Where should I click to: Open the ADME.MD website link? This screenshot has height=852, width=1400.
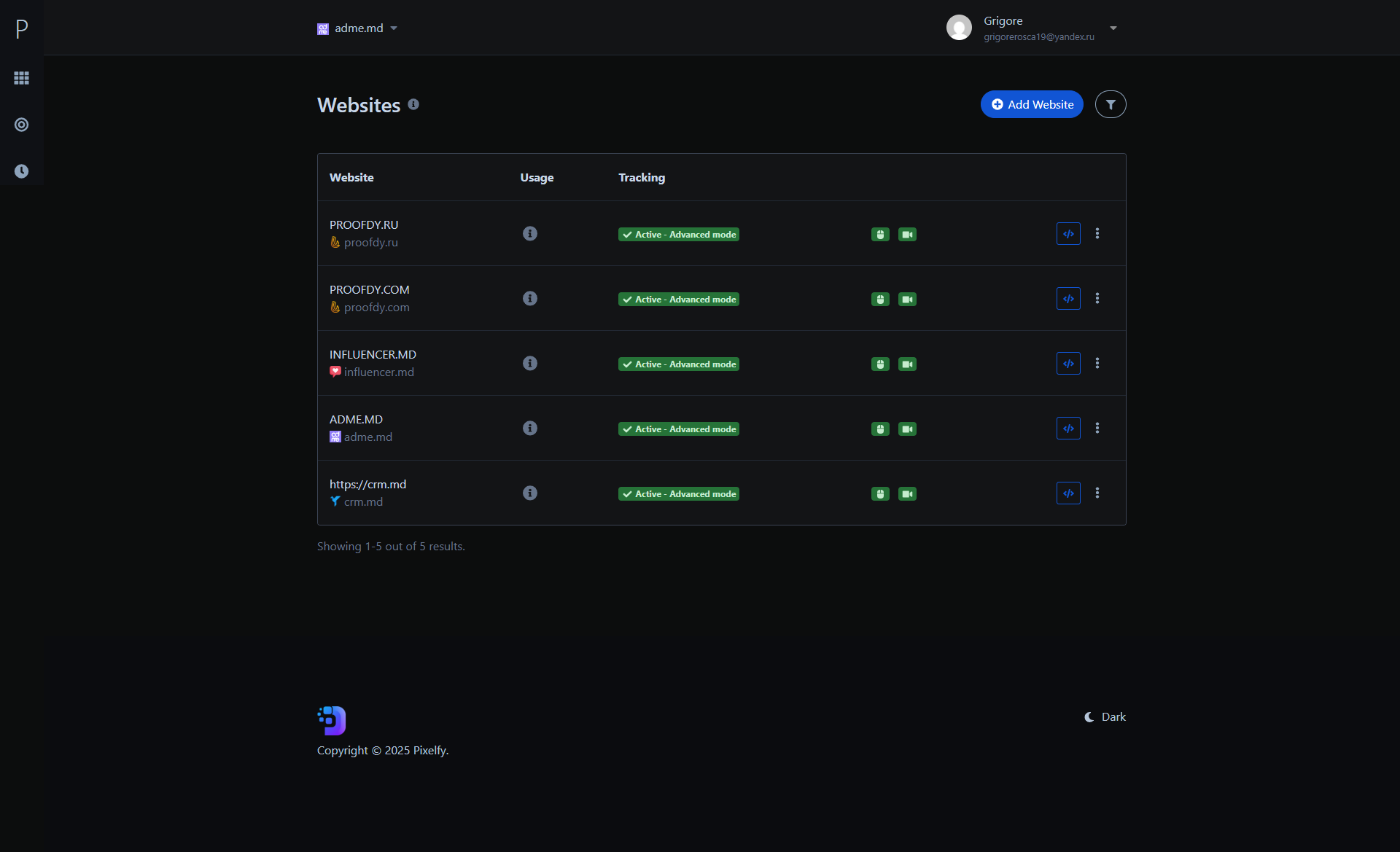tap(356, 419)
